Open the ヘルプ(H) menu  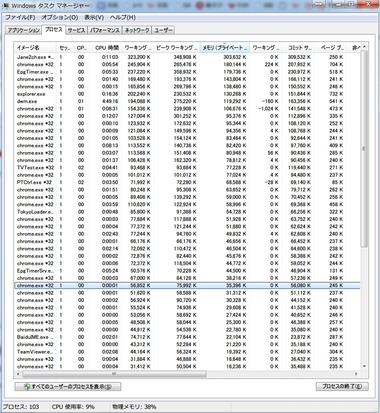point(123,17)
